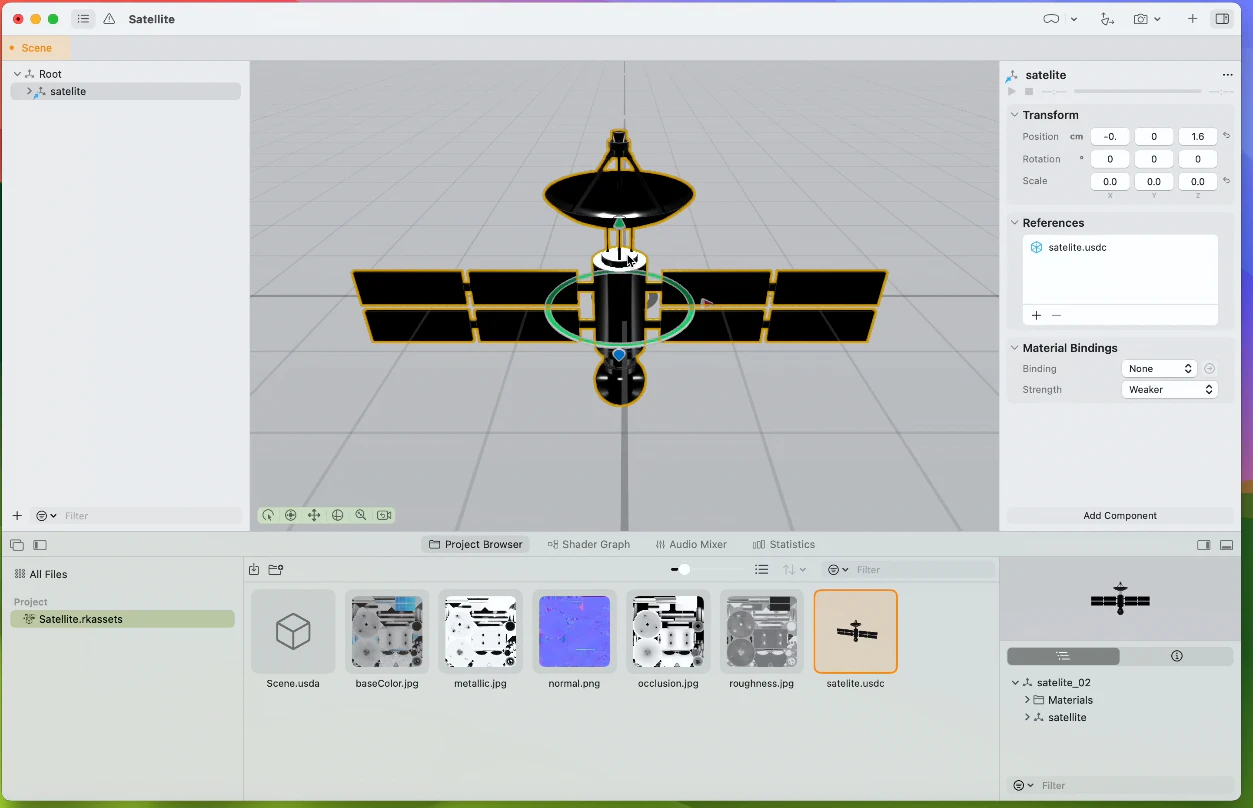Open the Project Browser filter options icon

[838, 569]
